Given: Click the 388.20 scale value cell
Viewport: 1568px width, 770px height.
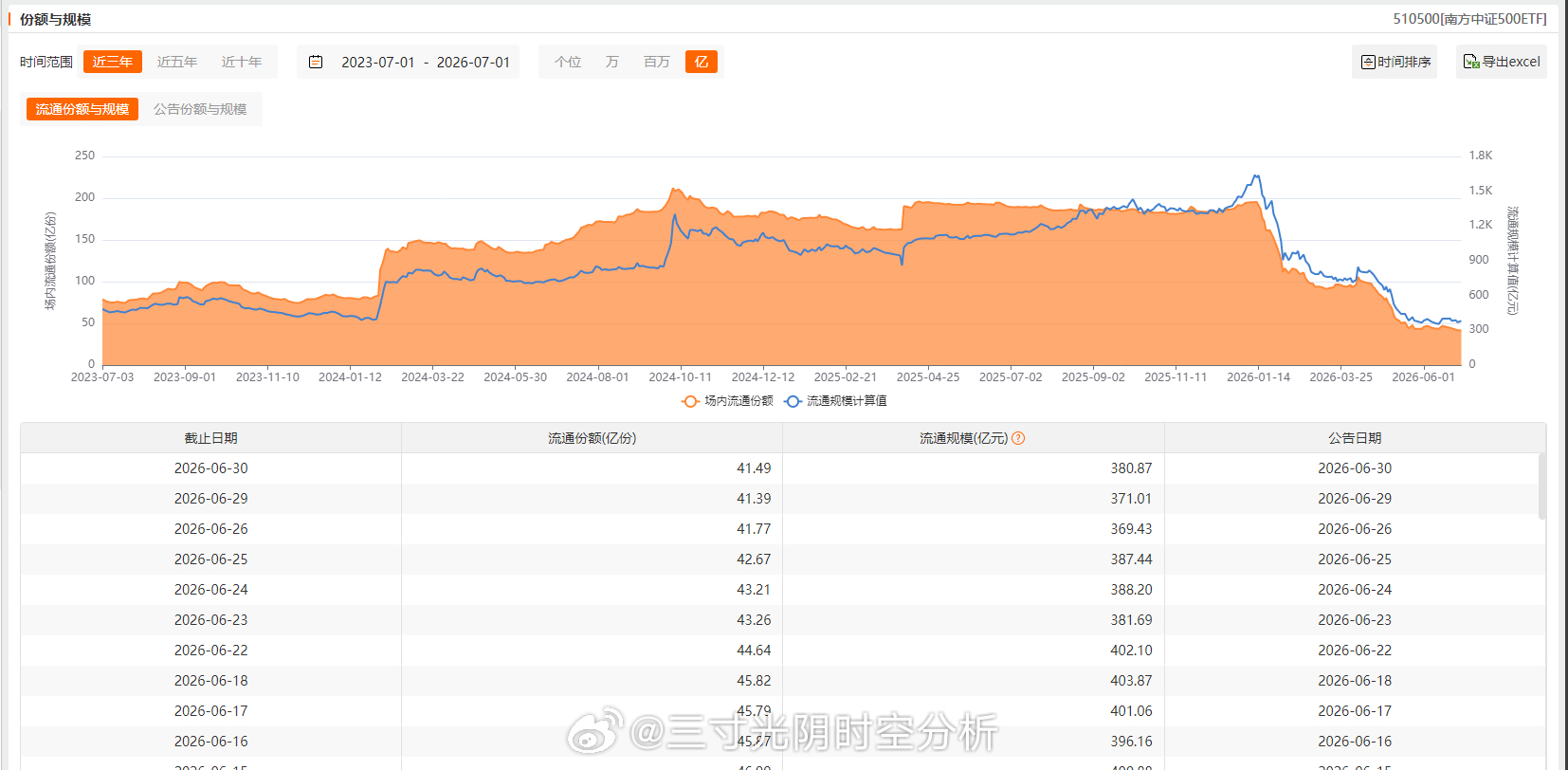Looking at the screenshot, I should [x=973, y=590].
